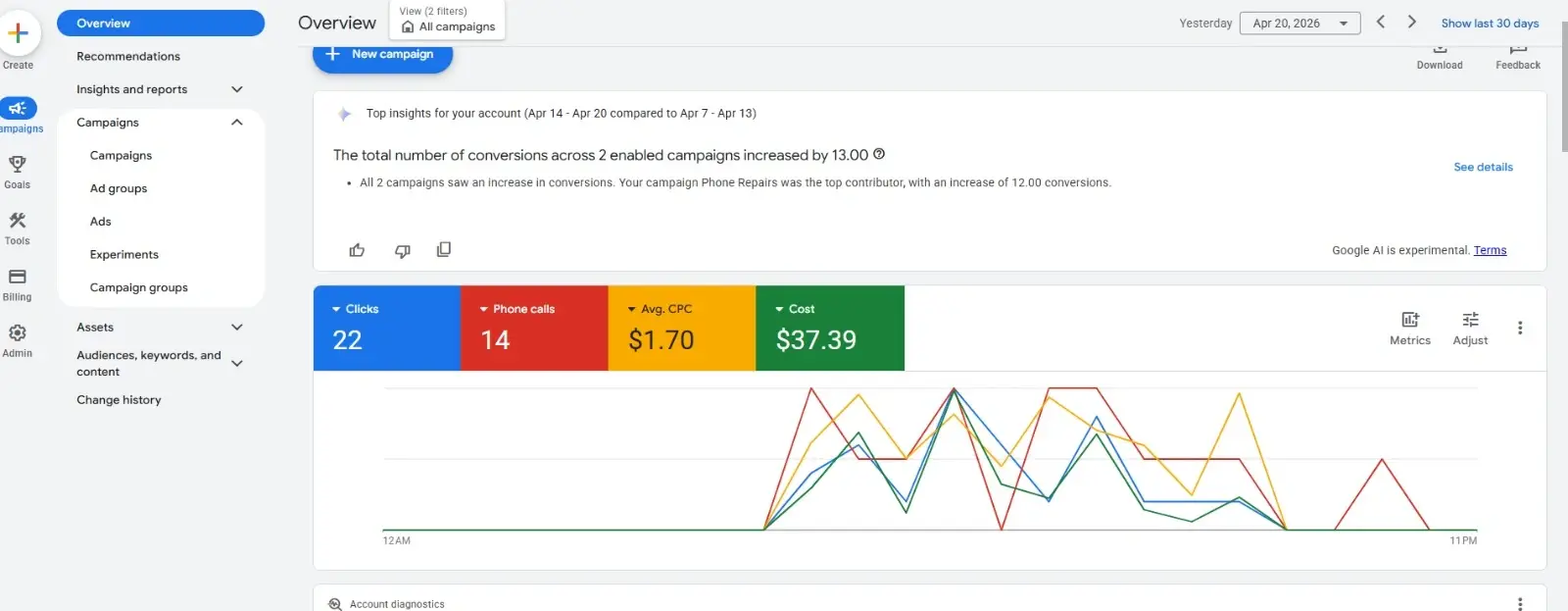Click the Account diagnostics title
The width and height of the screenshot is (1568, 611).
(397, 604)
